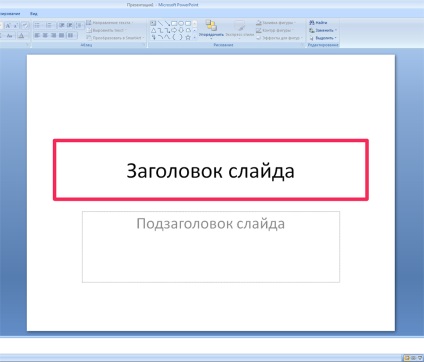Screen dimensions: 424x362
Task: Align paragraph text to the left
Action: pos(37,35)
